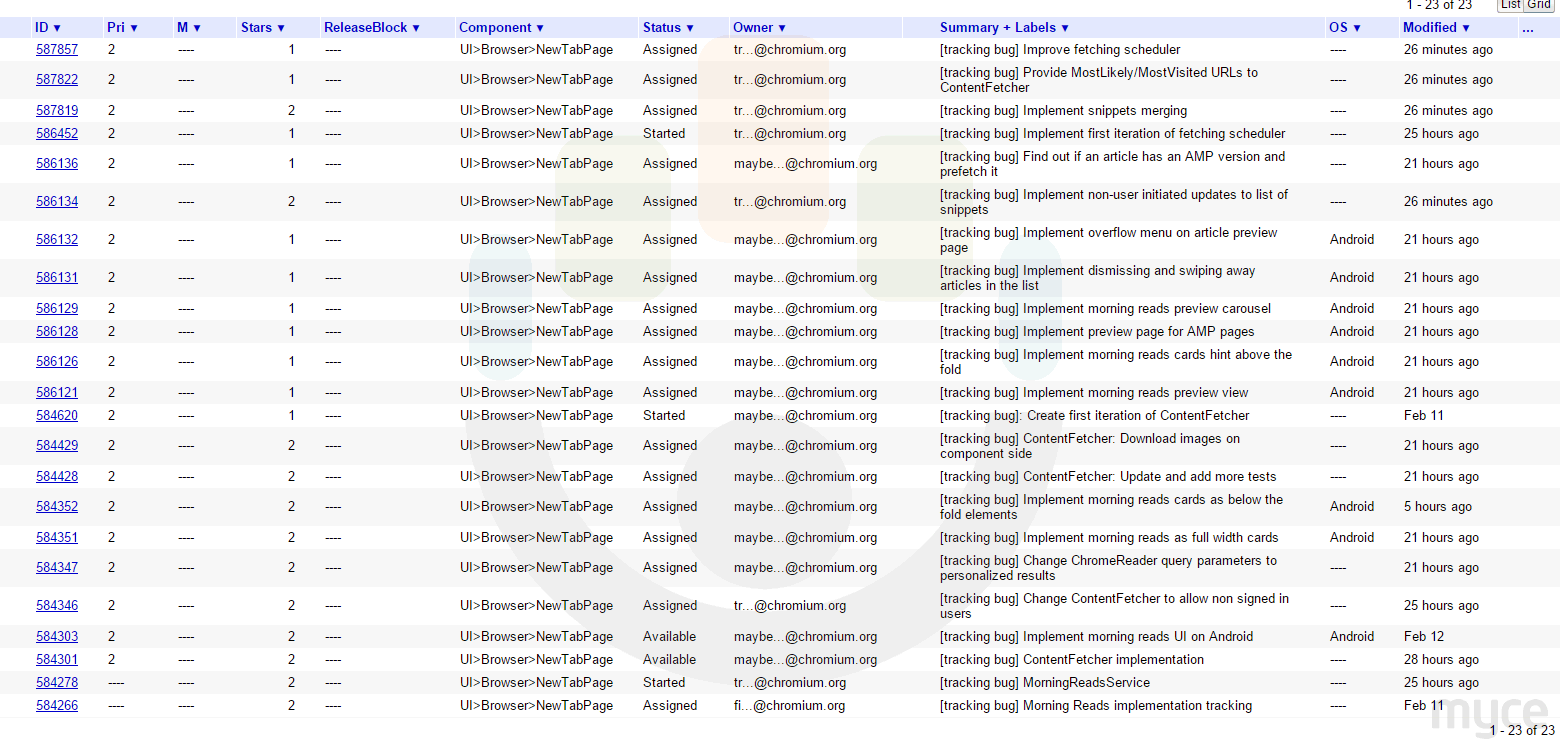
Task: Click summary 'Create first iteration of ContentFetcher'
Action: tap(1138, 416)
